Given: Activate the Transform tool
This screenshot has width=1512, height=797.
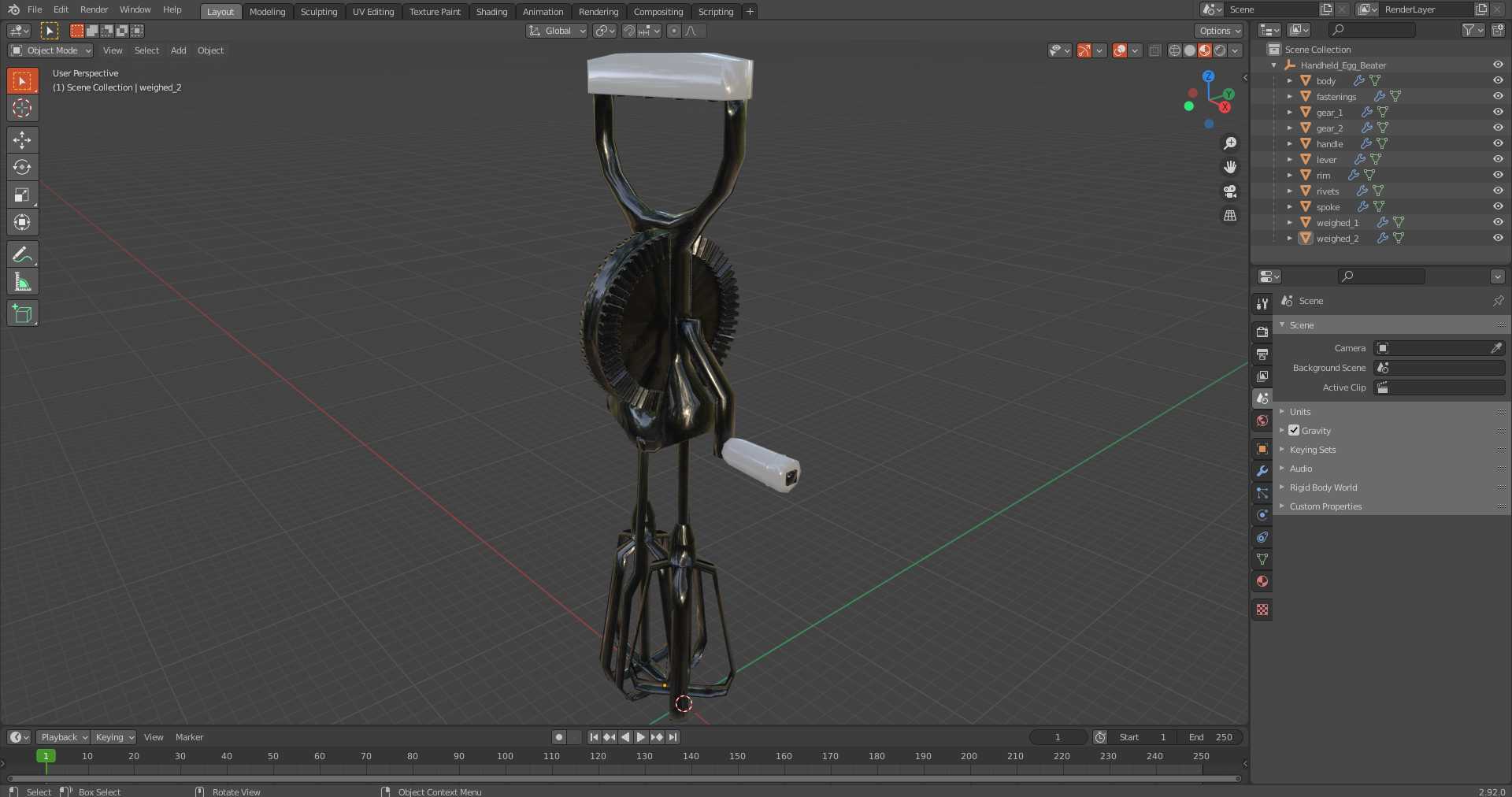Looking at the screenshot, I should [x=22, y=222].
